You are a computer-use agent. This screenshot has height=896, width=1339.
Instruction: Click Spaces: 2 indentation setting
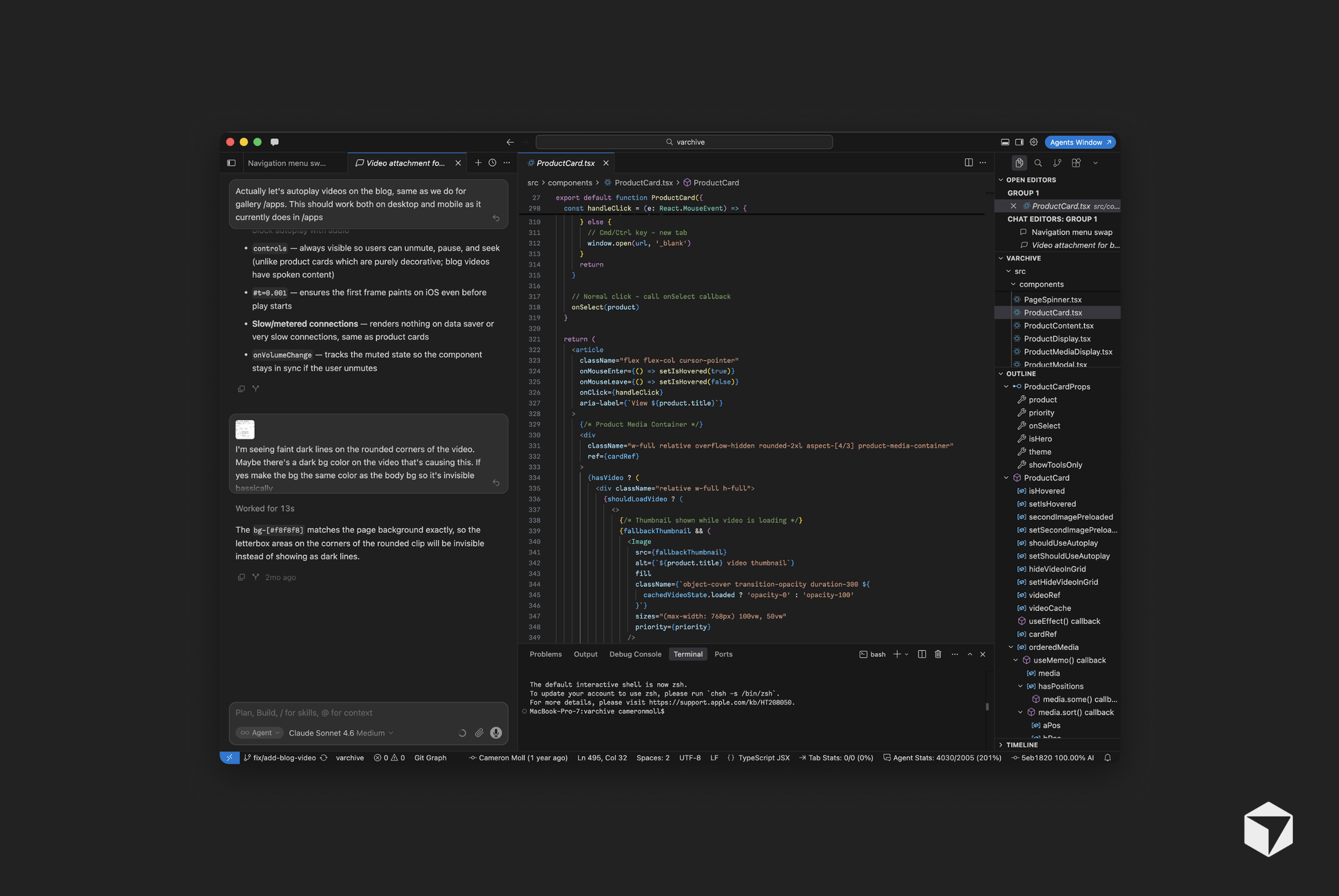coord(653,758)
